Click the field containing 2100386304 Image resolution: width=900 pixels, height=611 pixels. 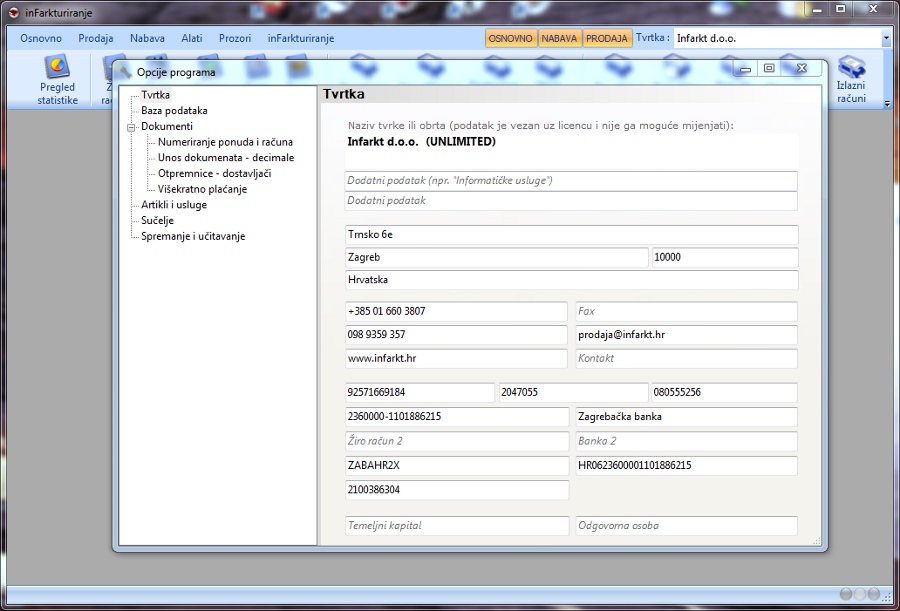(456, 490)
